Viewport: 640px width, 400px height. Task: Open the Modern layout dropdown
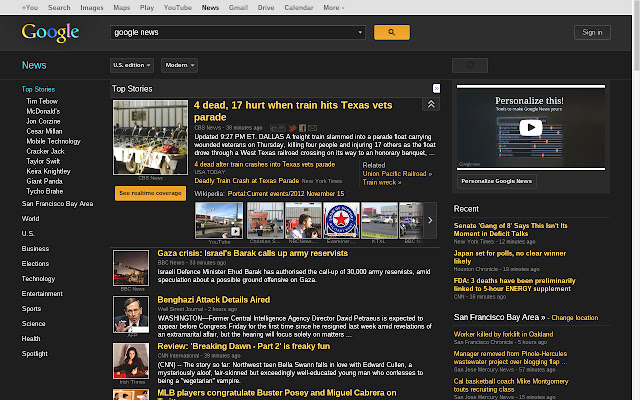179,65
